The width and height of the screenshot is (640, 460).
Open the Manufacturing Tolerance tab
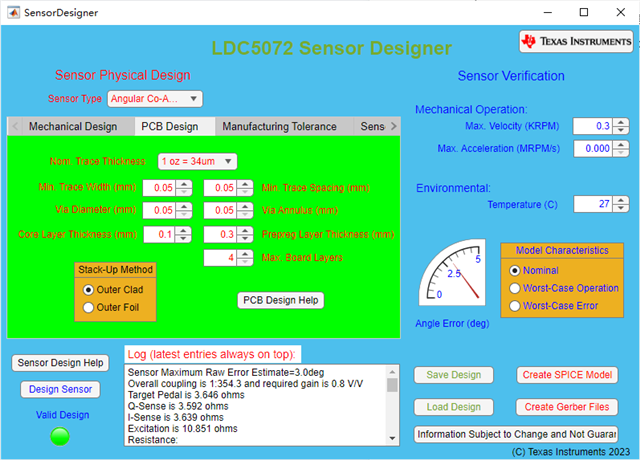[x=279, y=127]
